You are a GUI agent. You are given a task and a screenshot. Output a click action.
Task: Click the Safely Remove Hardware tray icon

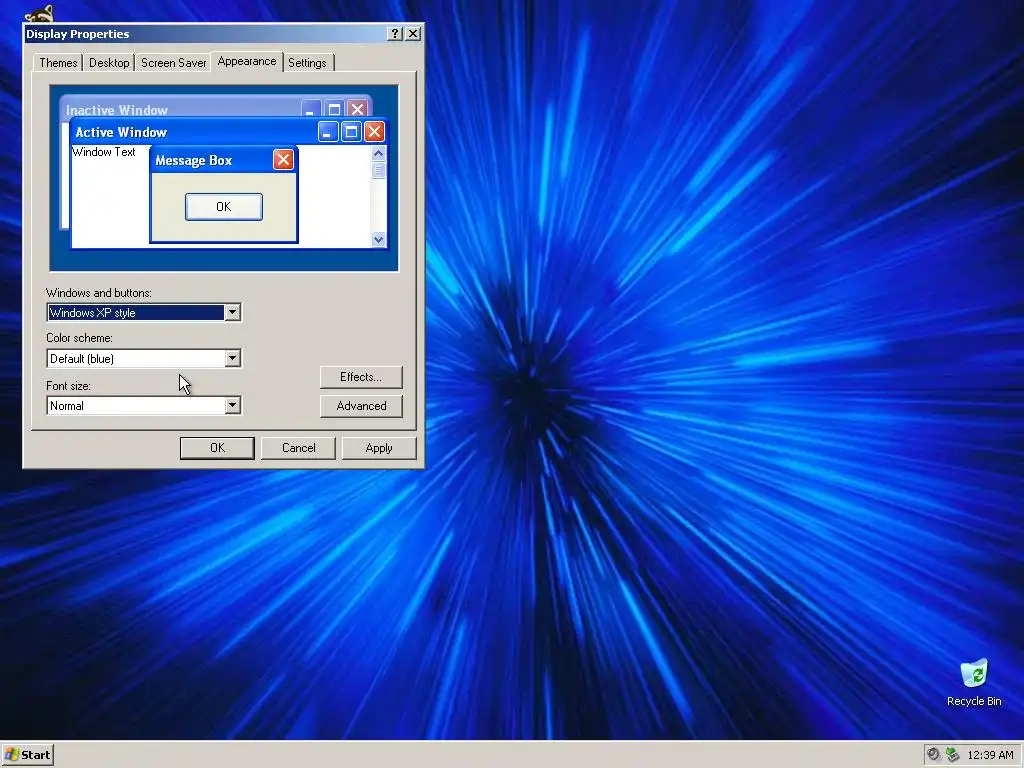click(x=953, y=755)
